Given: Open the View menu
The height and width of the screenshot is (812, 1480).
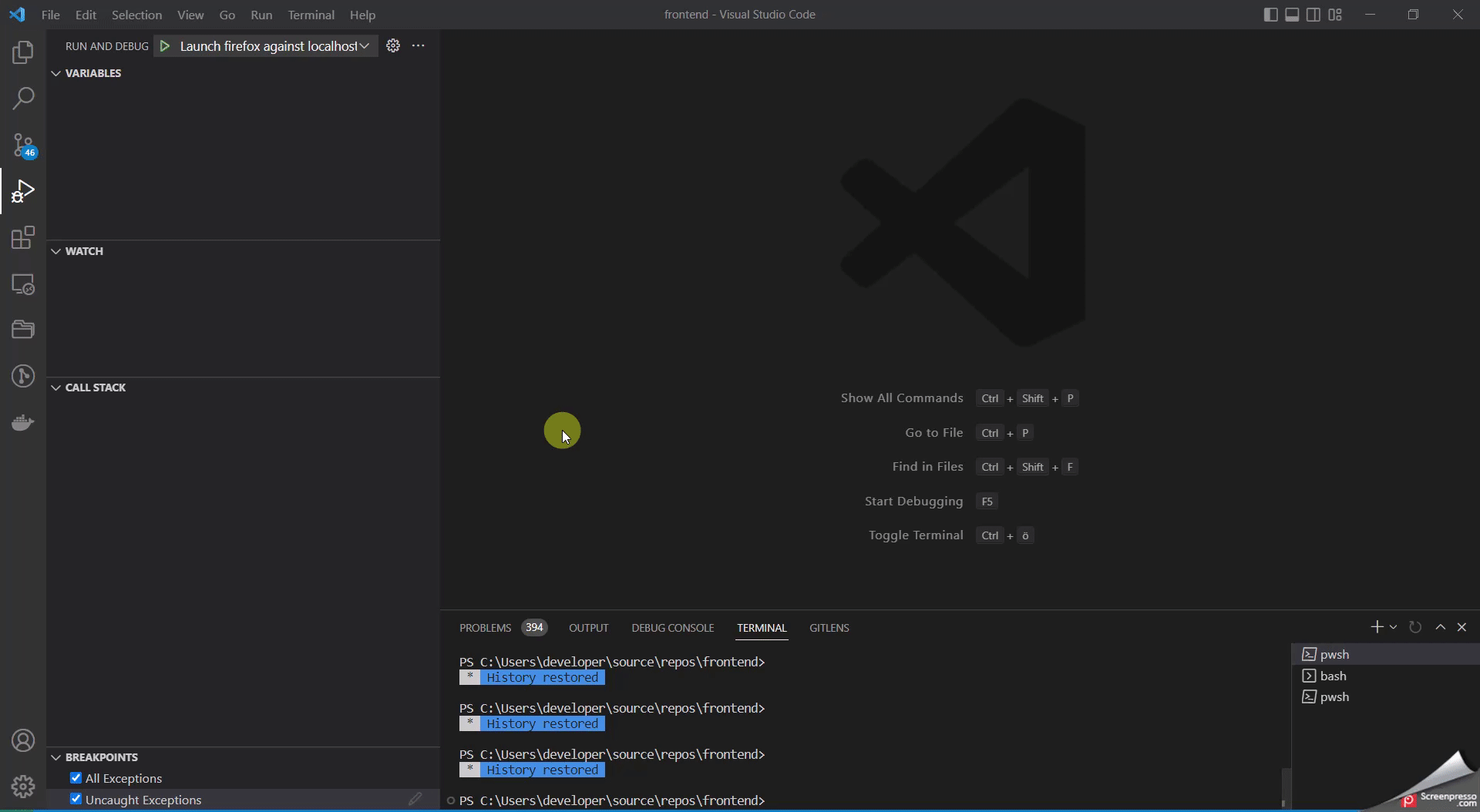Looking at the screenshot, I should pyautogui.click(x=190, y=15).
